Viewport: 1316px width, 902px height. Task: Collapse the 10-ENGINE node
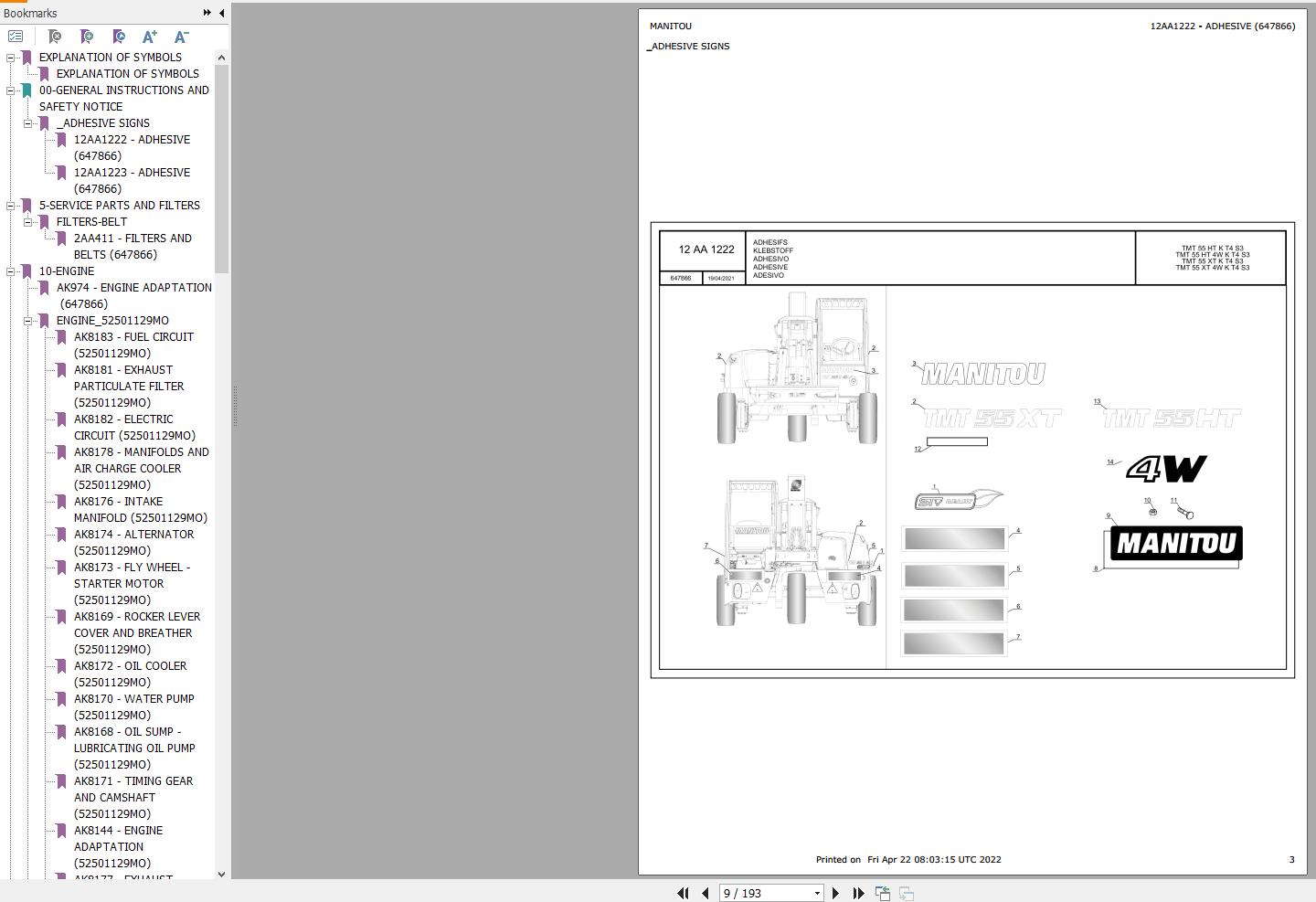11,271
